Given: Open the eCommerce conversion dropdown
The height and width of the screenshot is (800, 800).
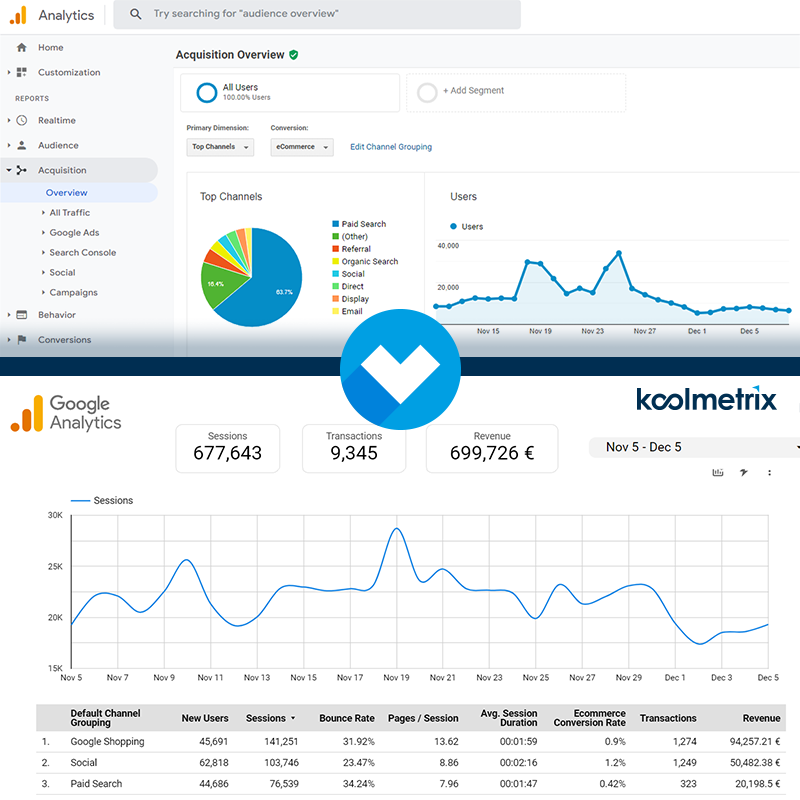Looking at the screenshot, I should [300, 146].
